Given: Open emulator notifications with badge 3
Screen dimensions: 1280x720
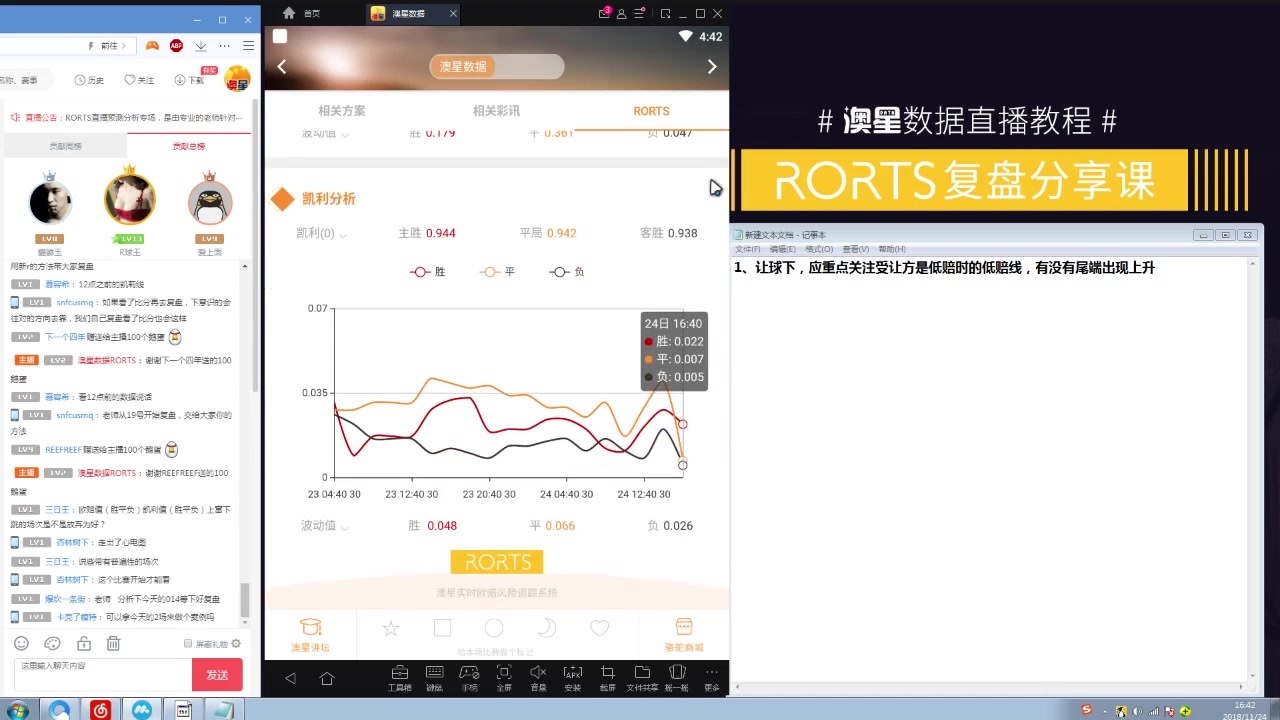Looking at the screenshot, I should (604, 13).
